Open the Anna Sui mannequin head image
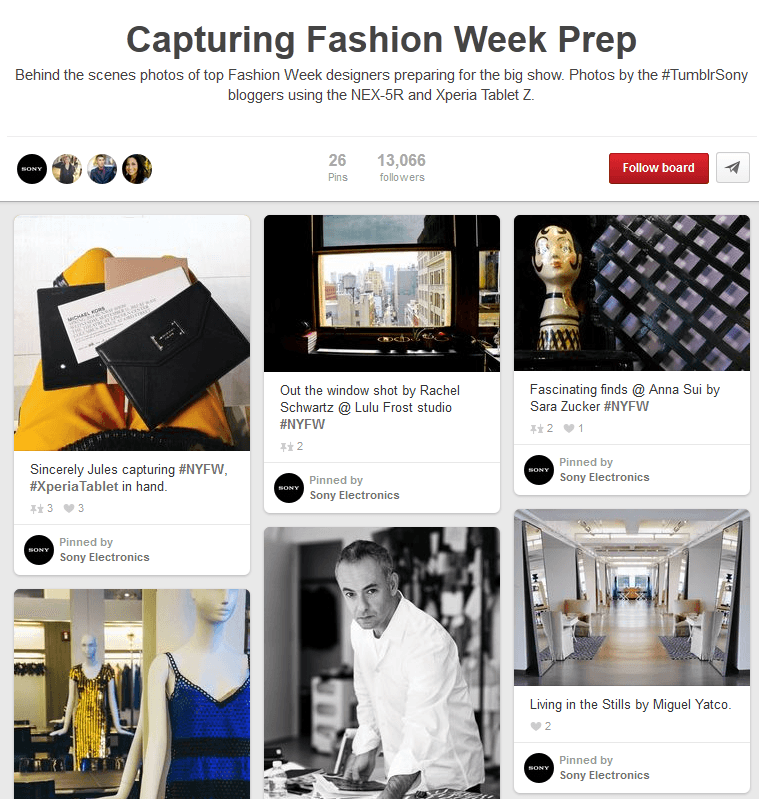This screenshot has height=799, width=759. (x=632, y=292)
